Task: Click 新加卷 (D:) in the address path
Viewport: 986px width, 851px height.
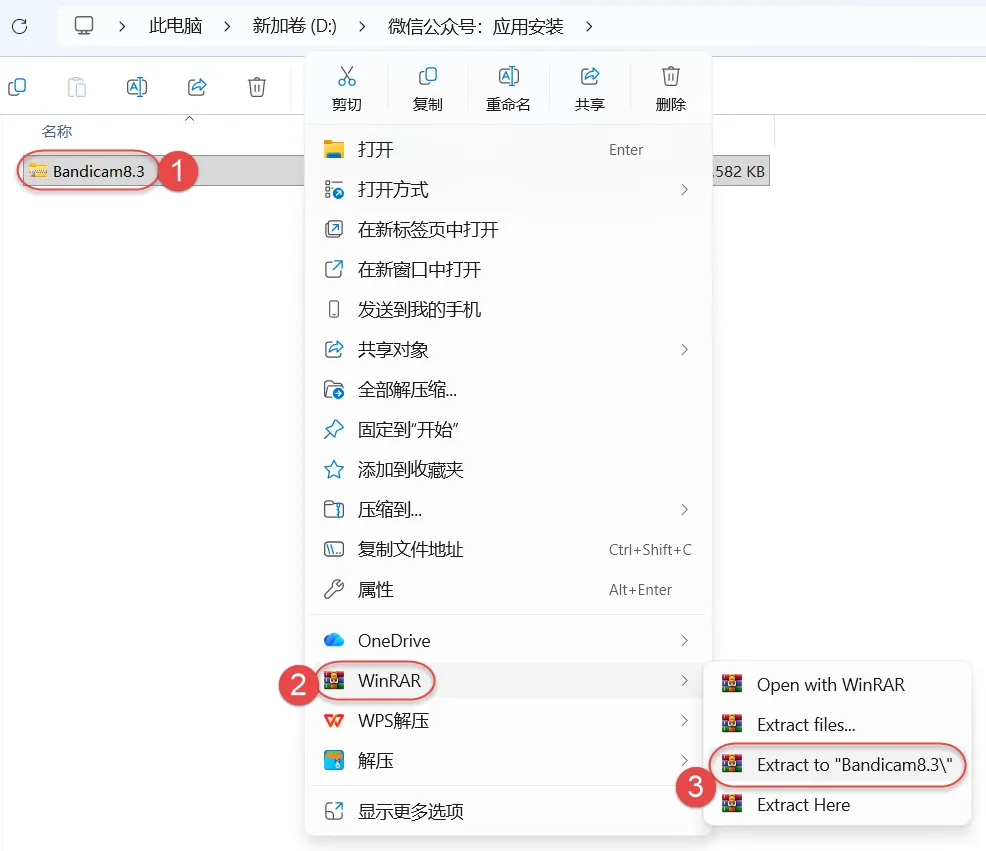Action: [294, 26]
